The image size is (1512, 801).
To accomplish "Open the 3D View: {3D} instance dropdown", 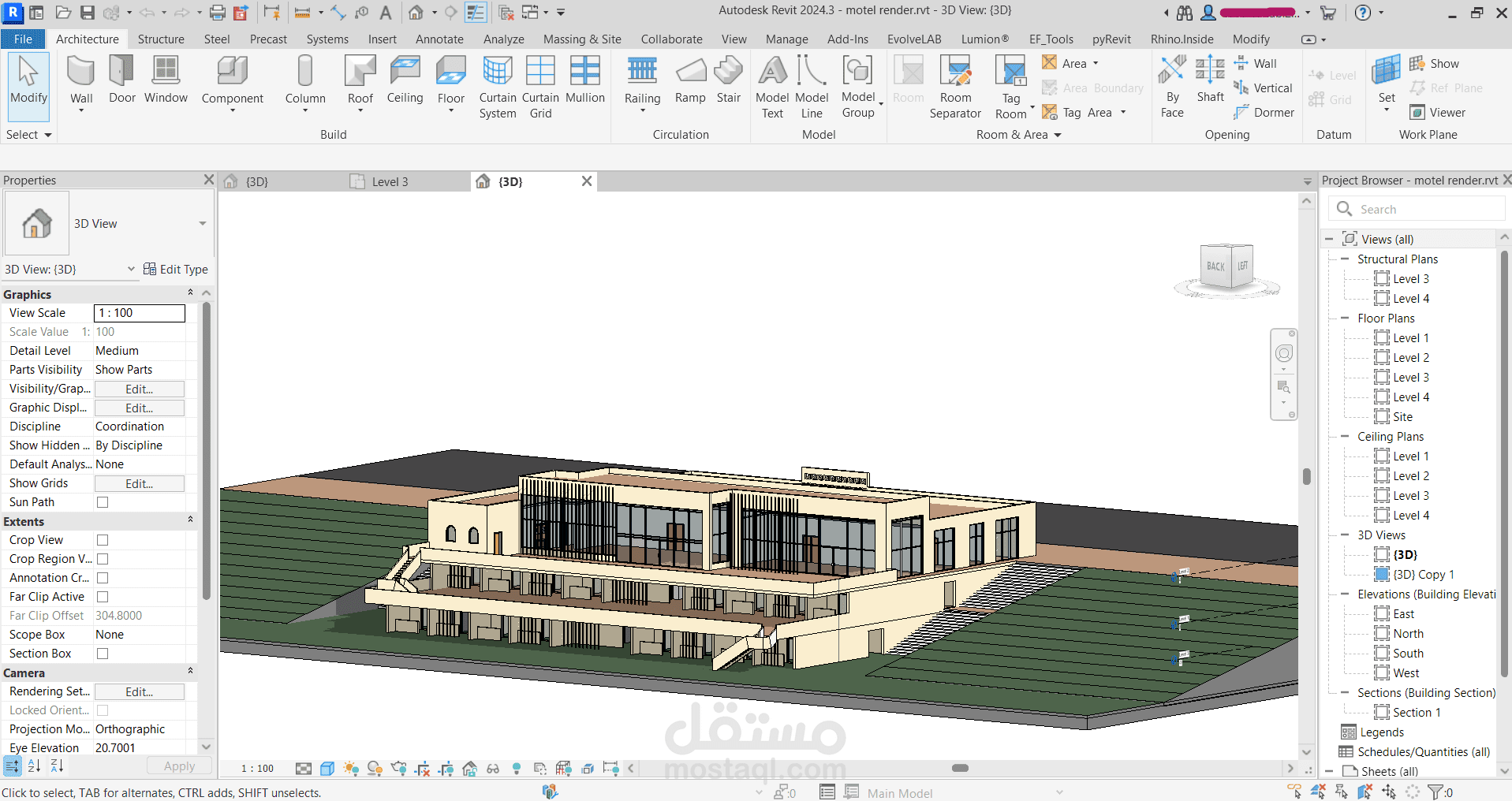I will point(131,269).
